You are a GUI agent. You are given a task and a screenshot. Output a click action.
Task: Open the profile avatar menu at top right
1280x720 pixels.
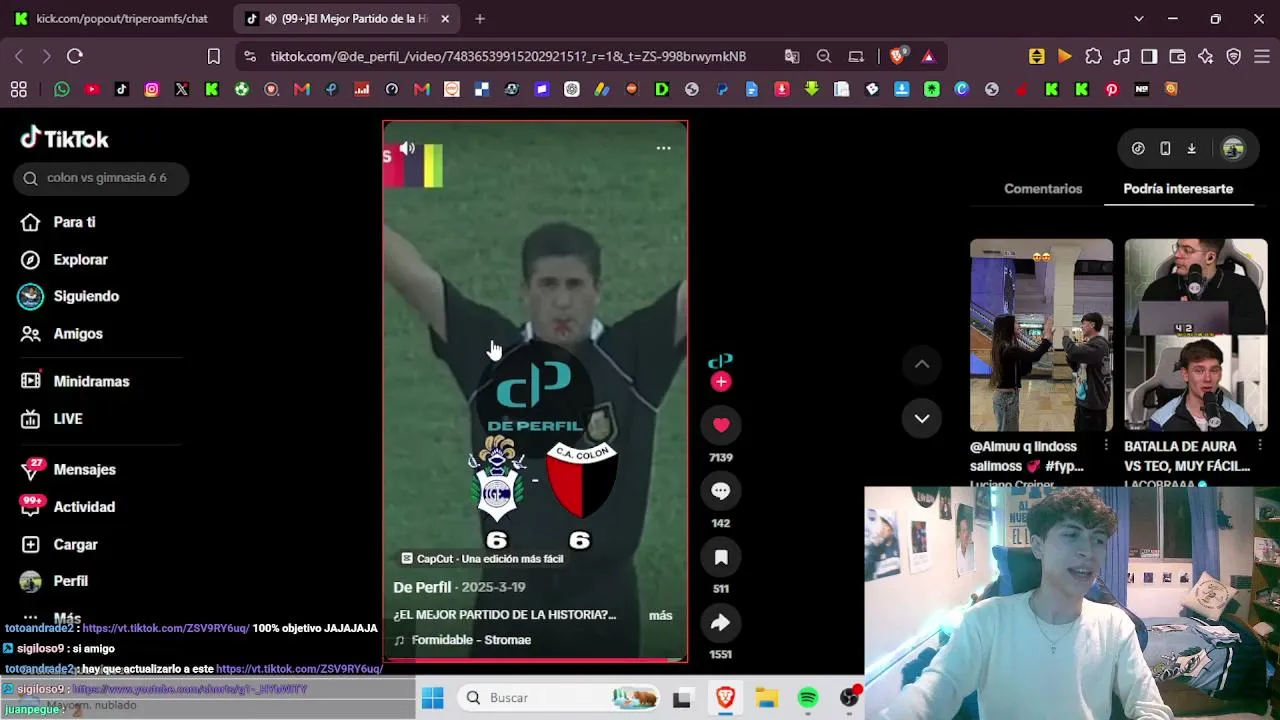(x=1233, y=149)
